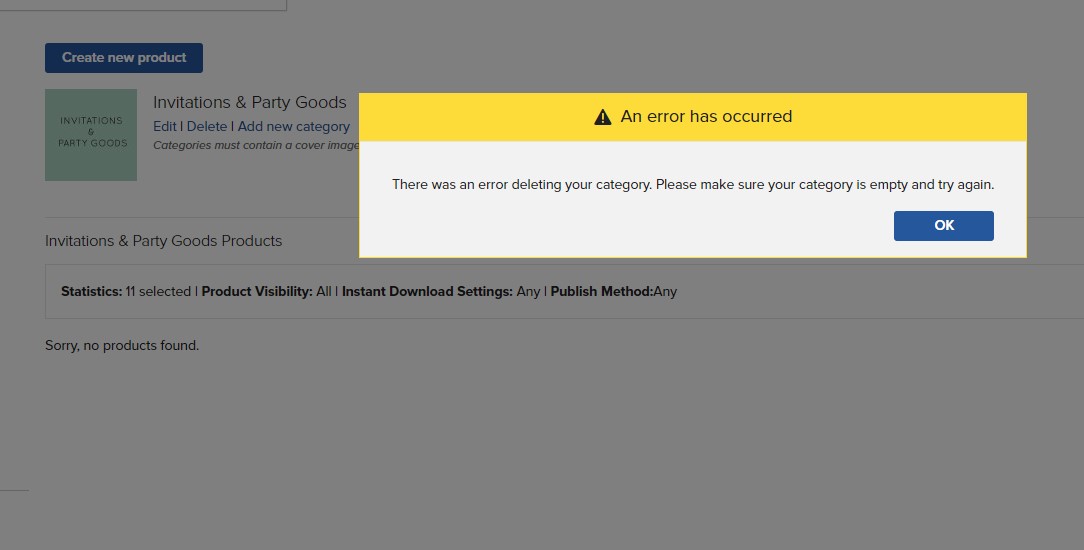Click the Invitations & Party Goods cover thumbnail
The width and height of the screenshot is (1084, 550).
(x=91, y=135)
